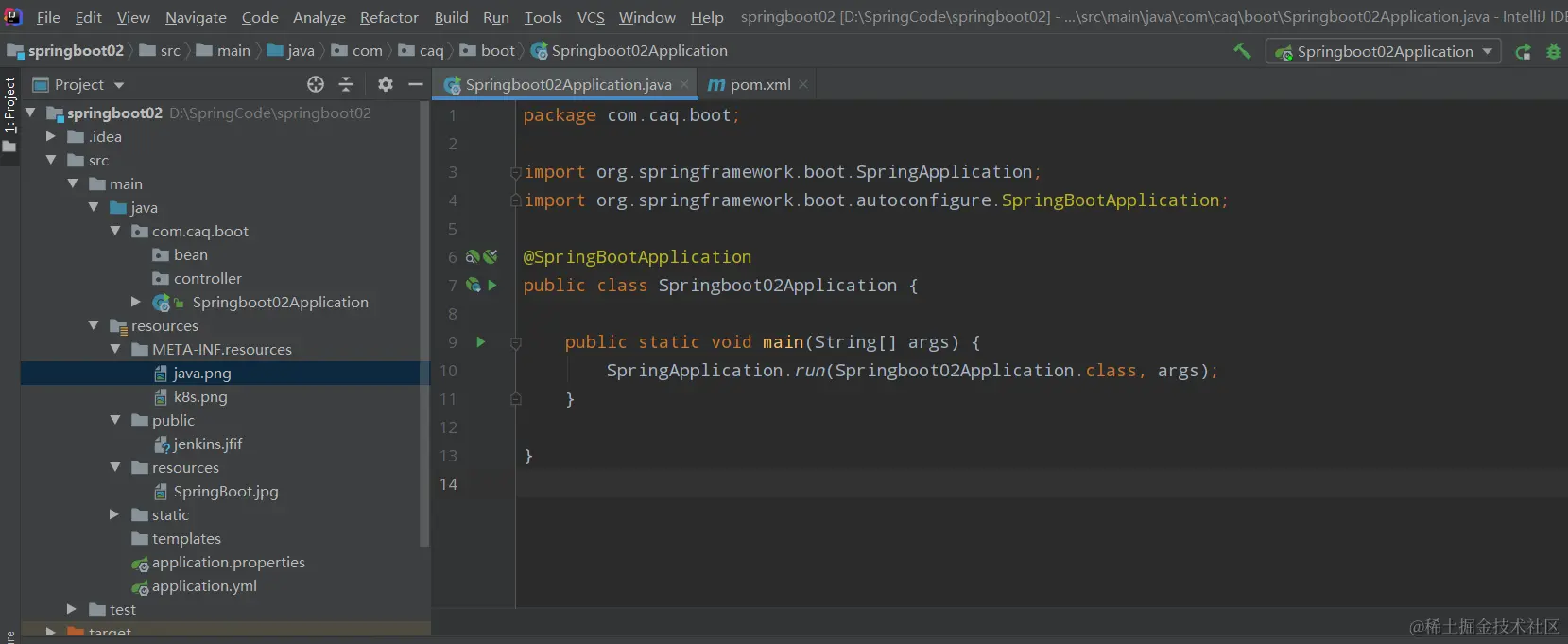Select the templates folder
Viewport: 1568px width, 644px height.
click(x=176, y=538)
